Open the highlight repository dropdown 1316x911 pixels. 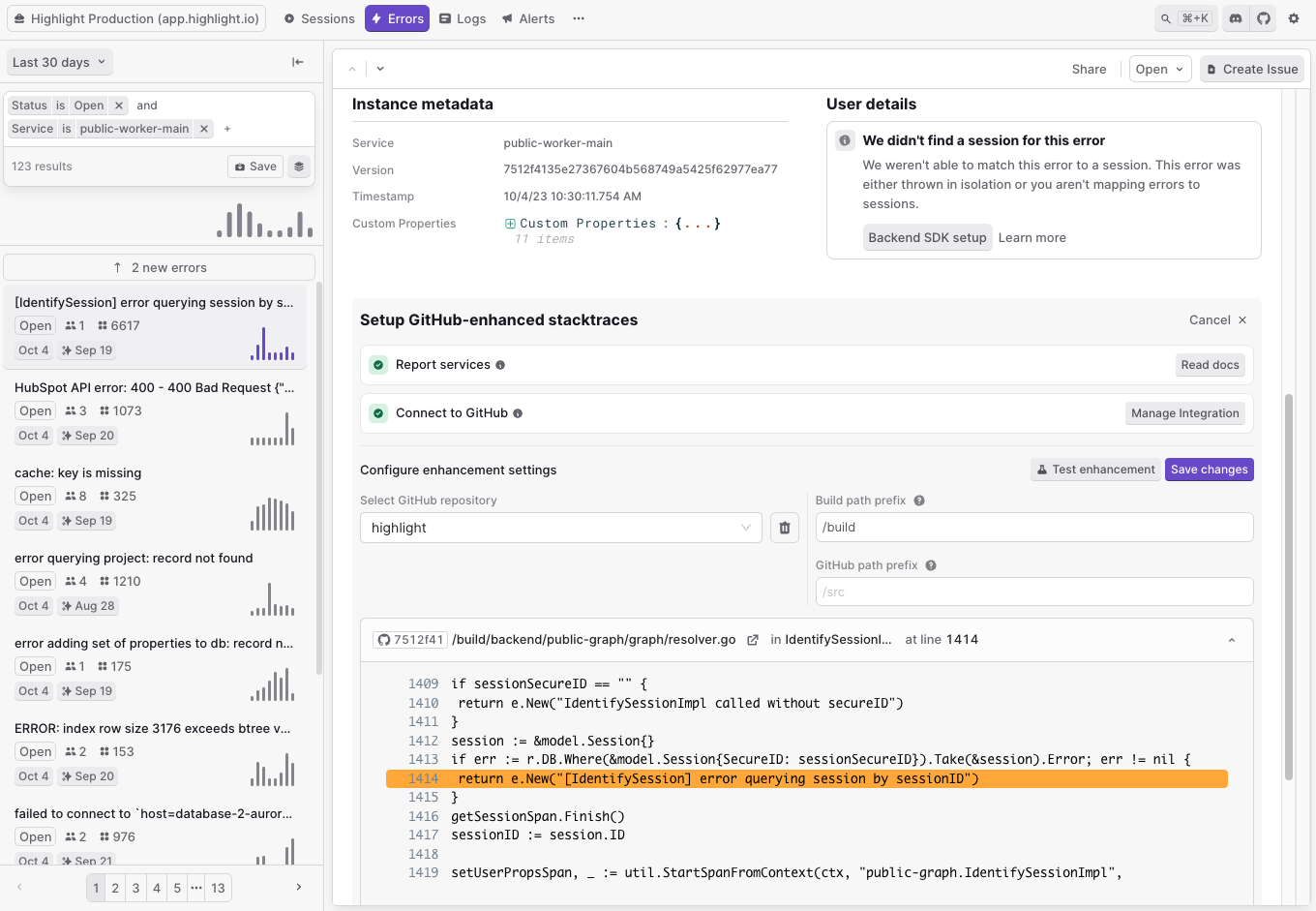pyautogui.click(x=560, y=528)
